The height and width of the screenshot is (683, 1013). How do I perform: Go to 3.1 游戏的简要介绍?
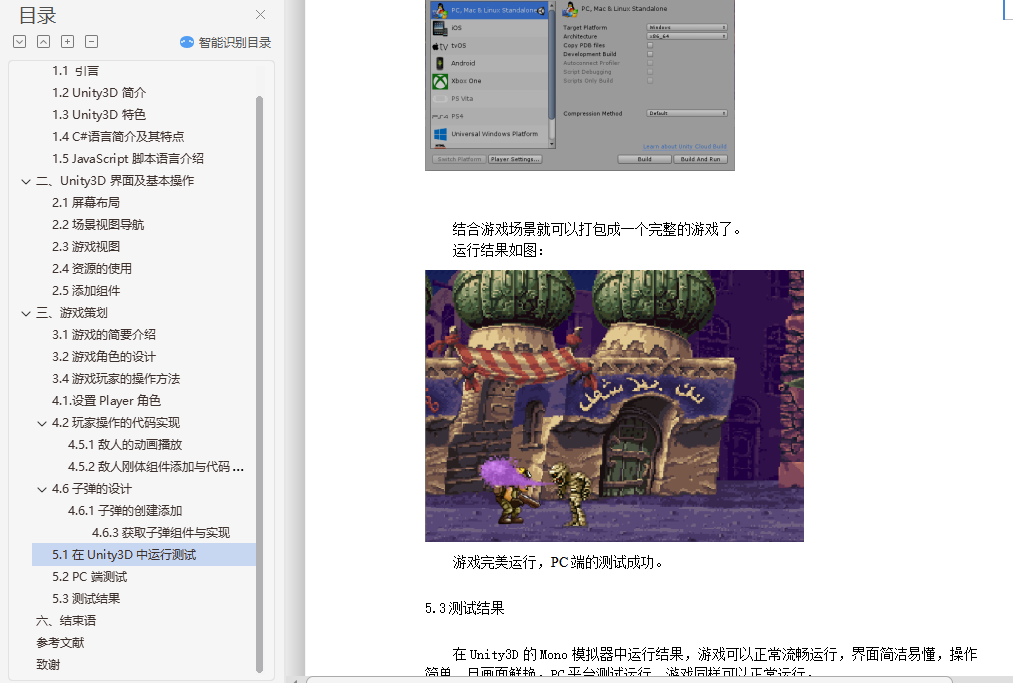(x=104, y=335)
